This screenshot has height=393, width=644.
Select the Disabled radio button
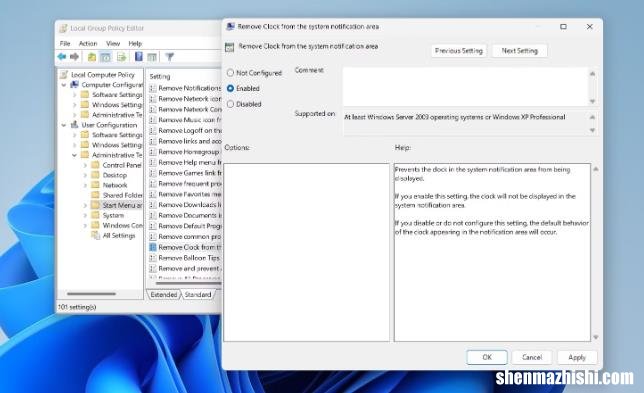tap(230, 104)
